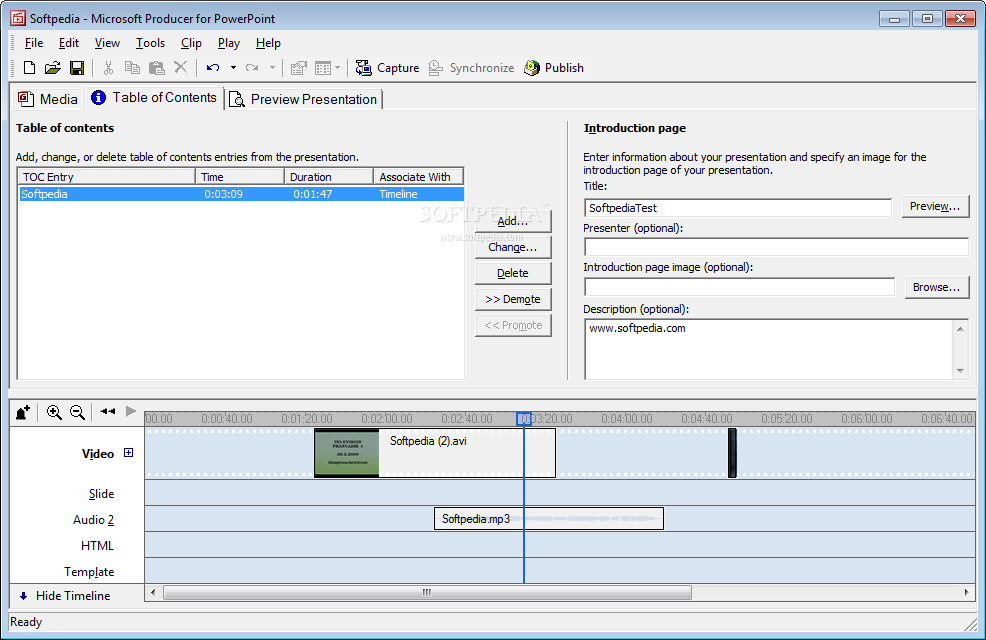The width and height of the screenshot is (986, 640).
Task: Select the Softpedia (2).avi video clip
Action: (x=435, y=453)
